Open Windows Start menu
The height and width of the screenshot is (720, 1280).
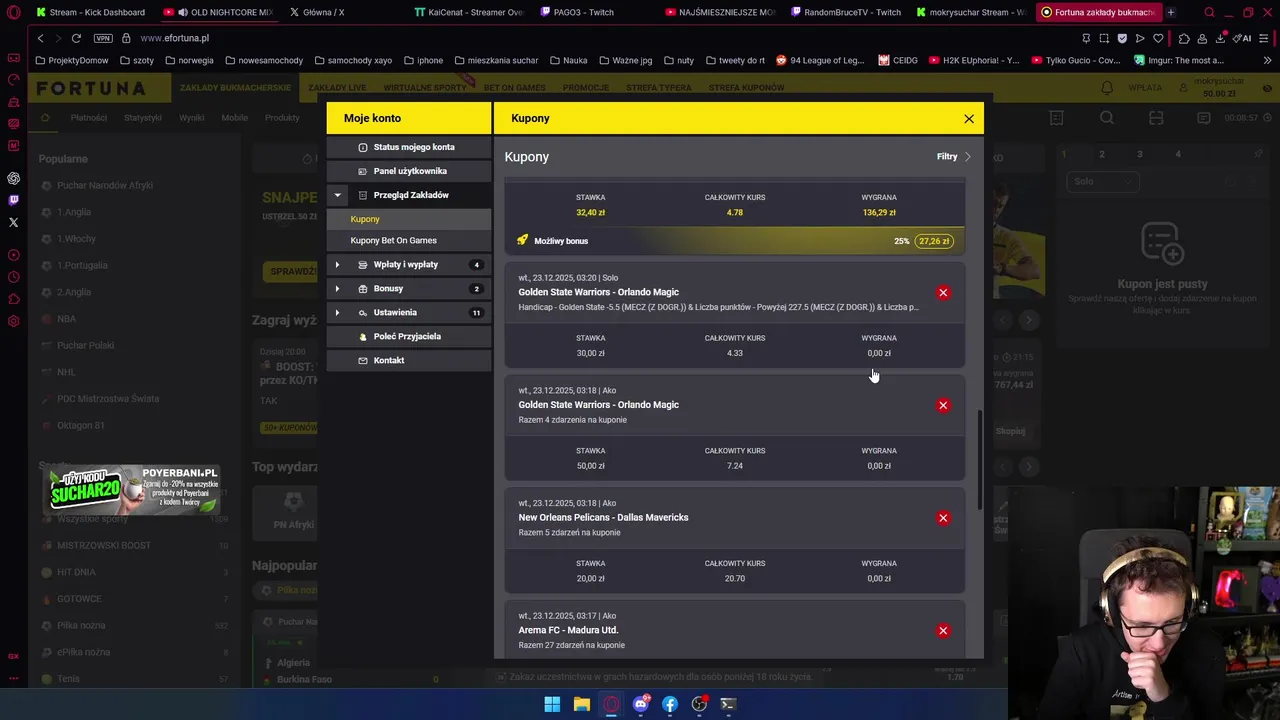pos(552,705)
